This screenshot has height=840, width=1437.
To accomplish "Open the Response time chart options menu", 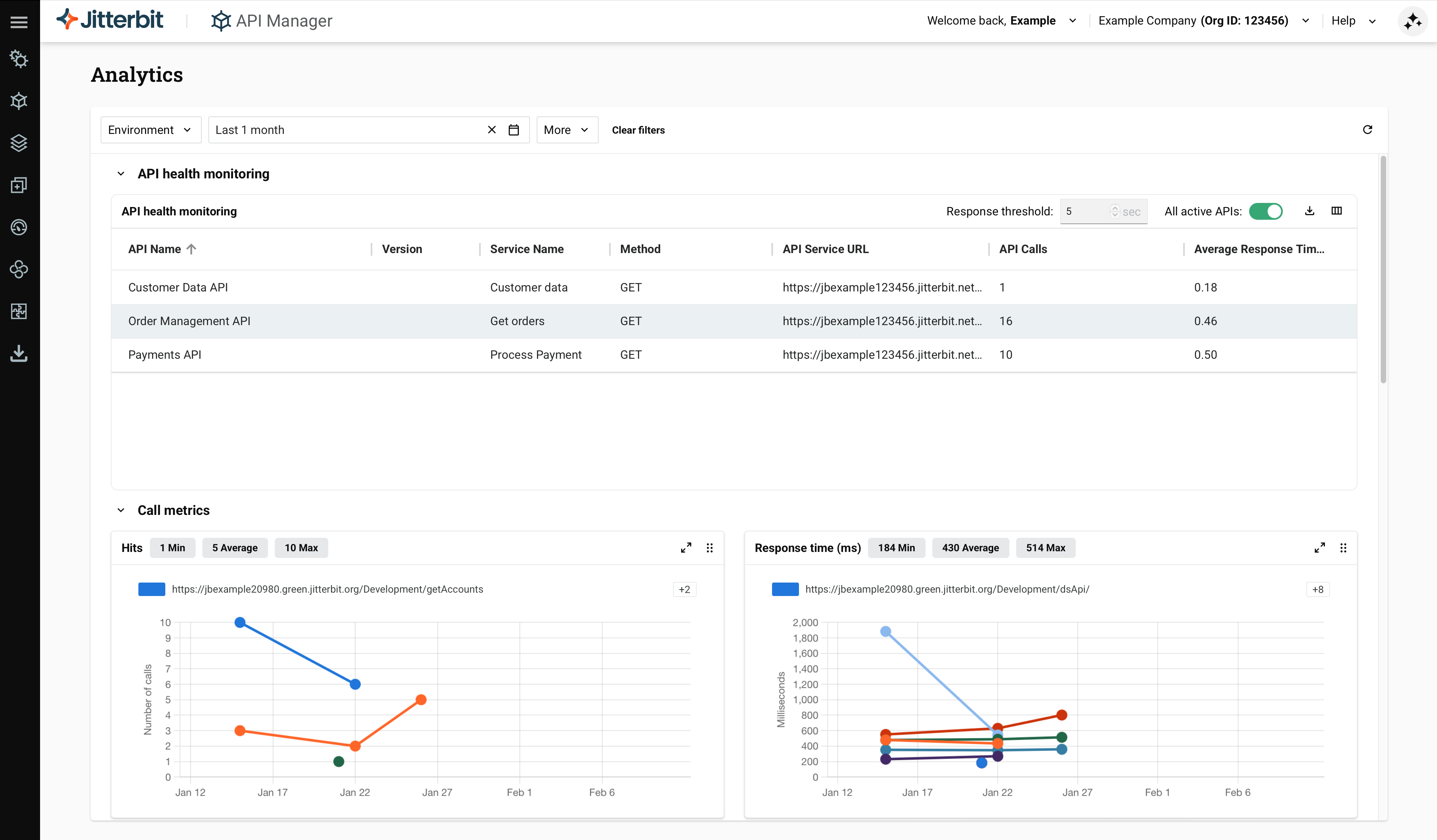I will click(1343, 548).
